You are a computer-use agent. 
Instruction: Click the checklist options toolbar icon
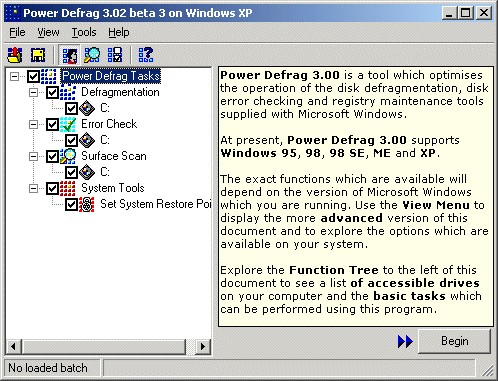pyautogui.click(x=115, y=55)
